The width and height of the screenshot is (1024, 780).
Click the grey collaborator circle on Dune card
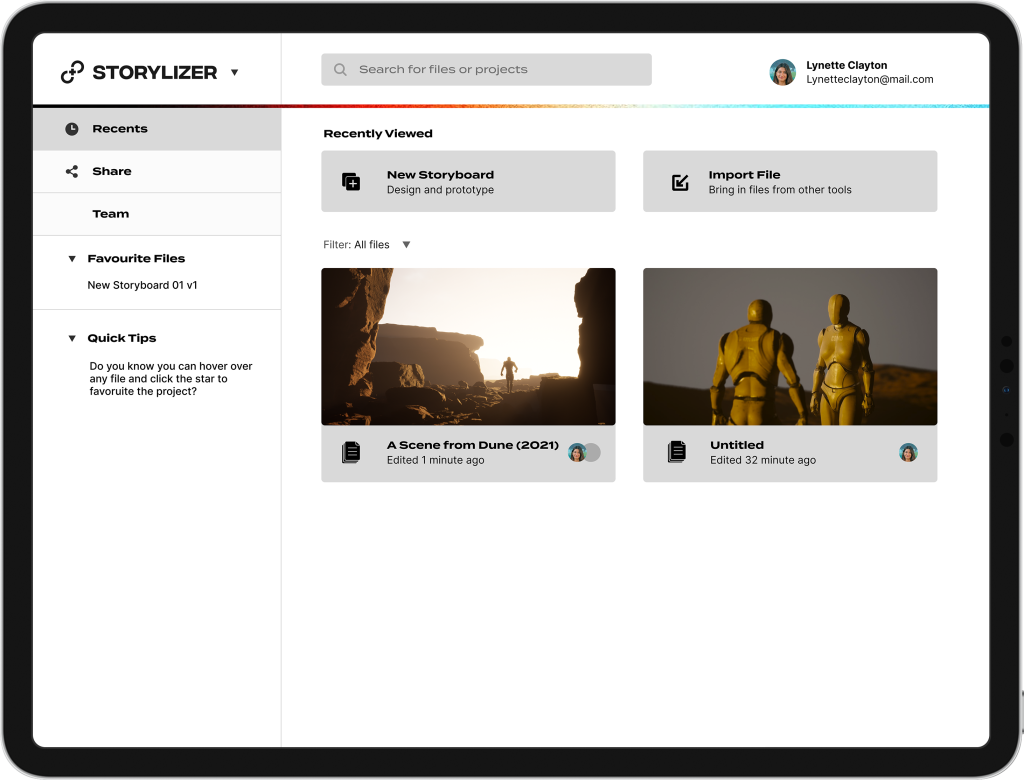593,453
